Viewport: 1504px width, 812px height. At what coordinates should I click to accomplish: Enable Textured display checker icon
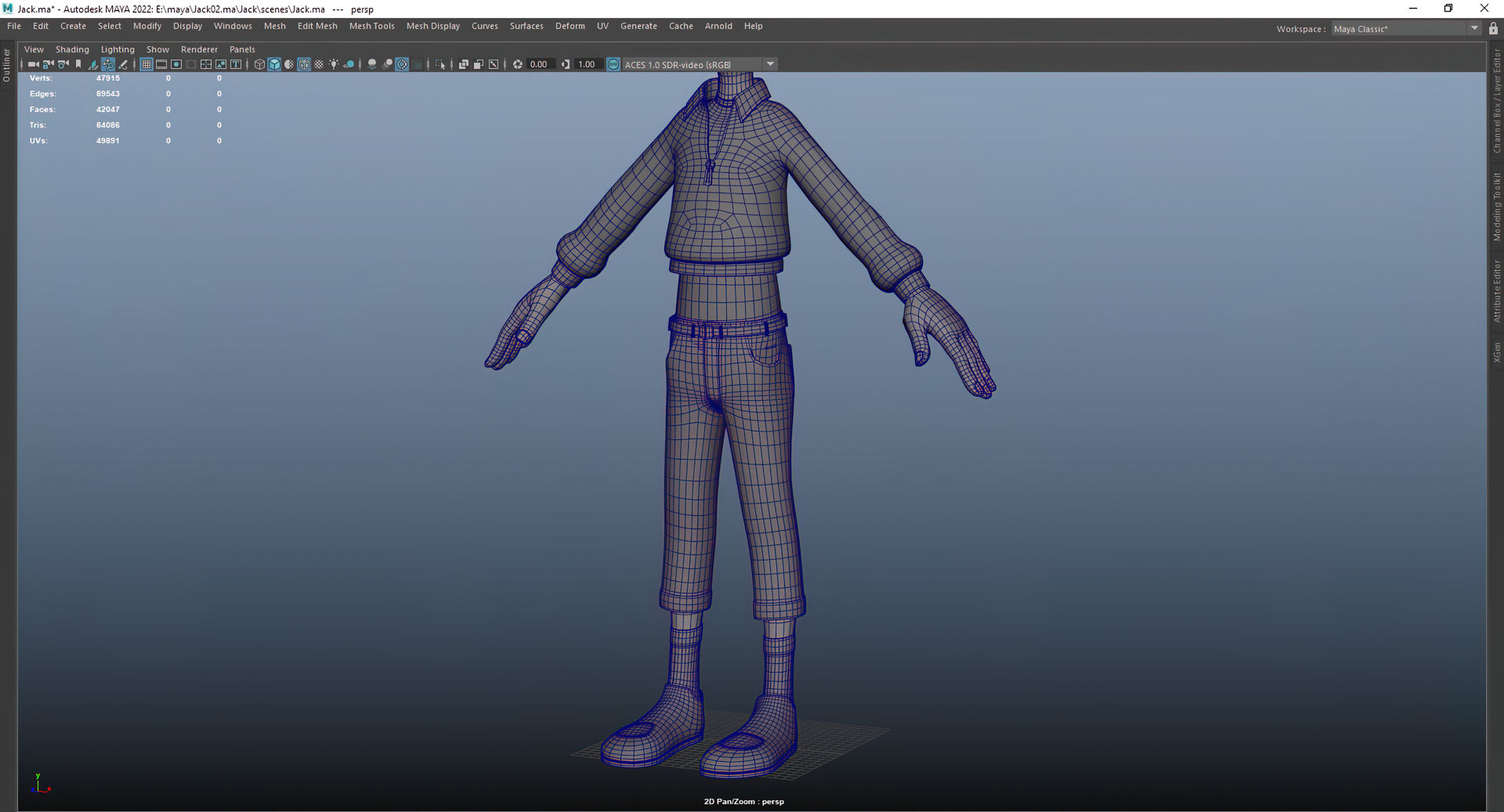coord(319,64)
